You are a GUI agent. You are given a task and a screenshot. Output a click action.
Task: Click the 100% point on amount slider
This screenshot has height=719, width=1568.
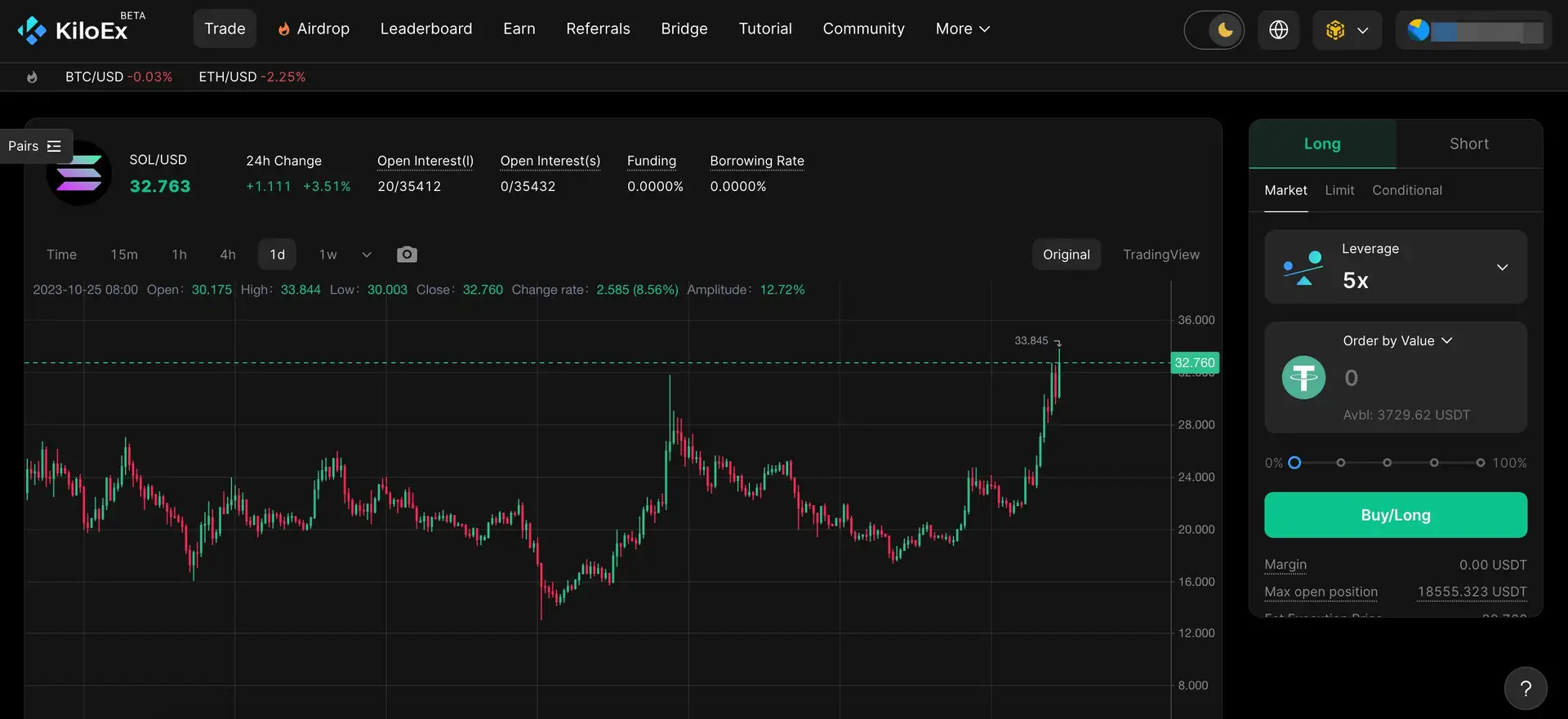[1480, 463]
